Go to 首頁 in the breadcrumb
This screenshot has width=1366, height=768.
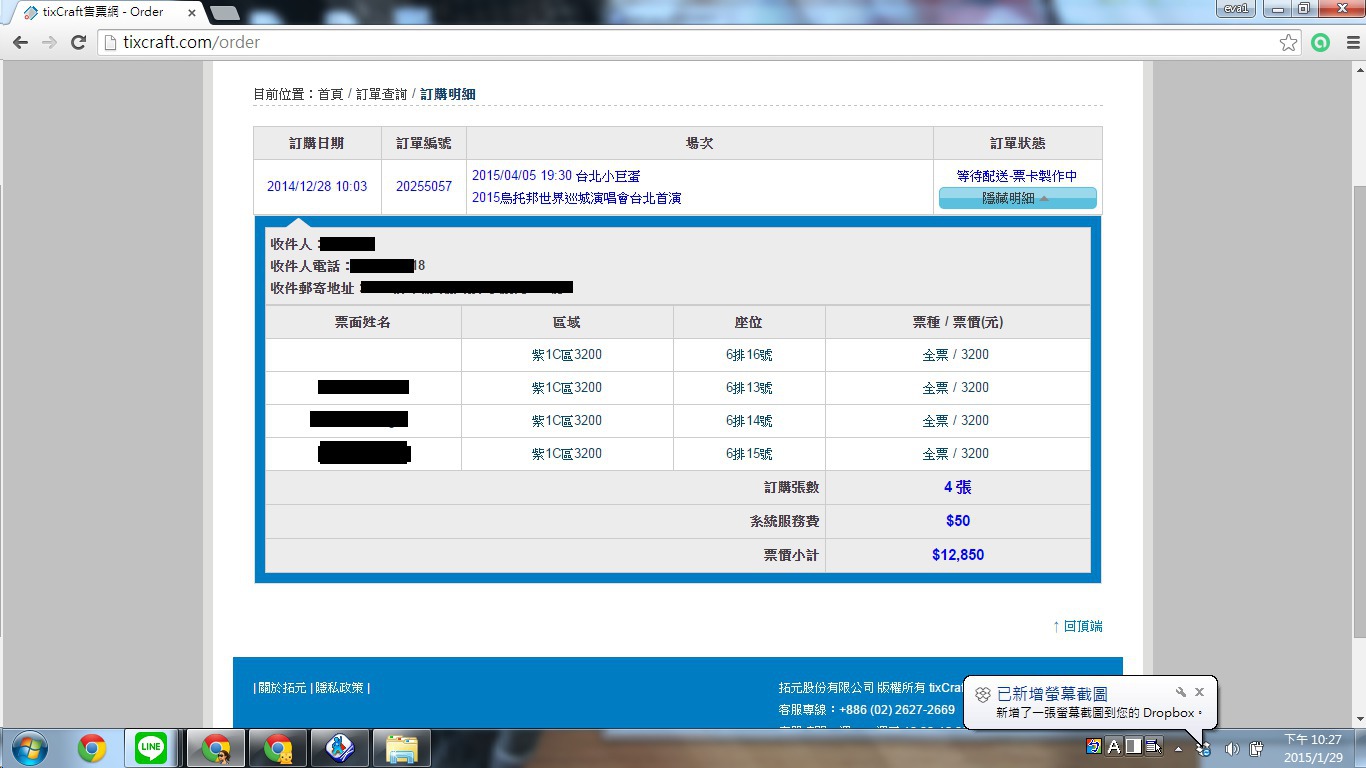pos(330,94)
